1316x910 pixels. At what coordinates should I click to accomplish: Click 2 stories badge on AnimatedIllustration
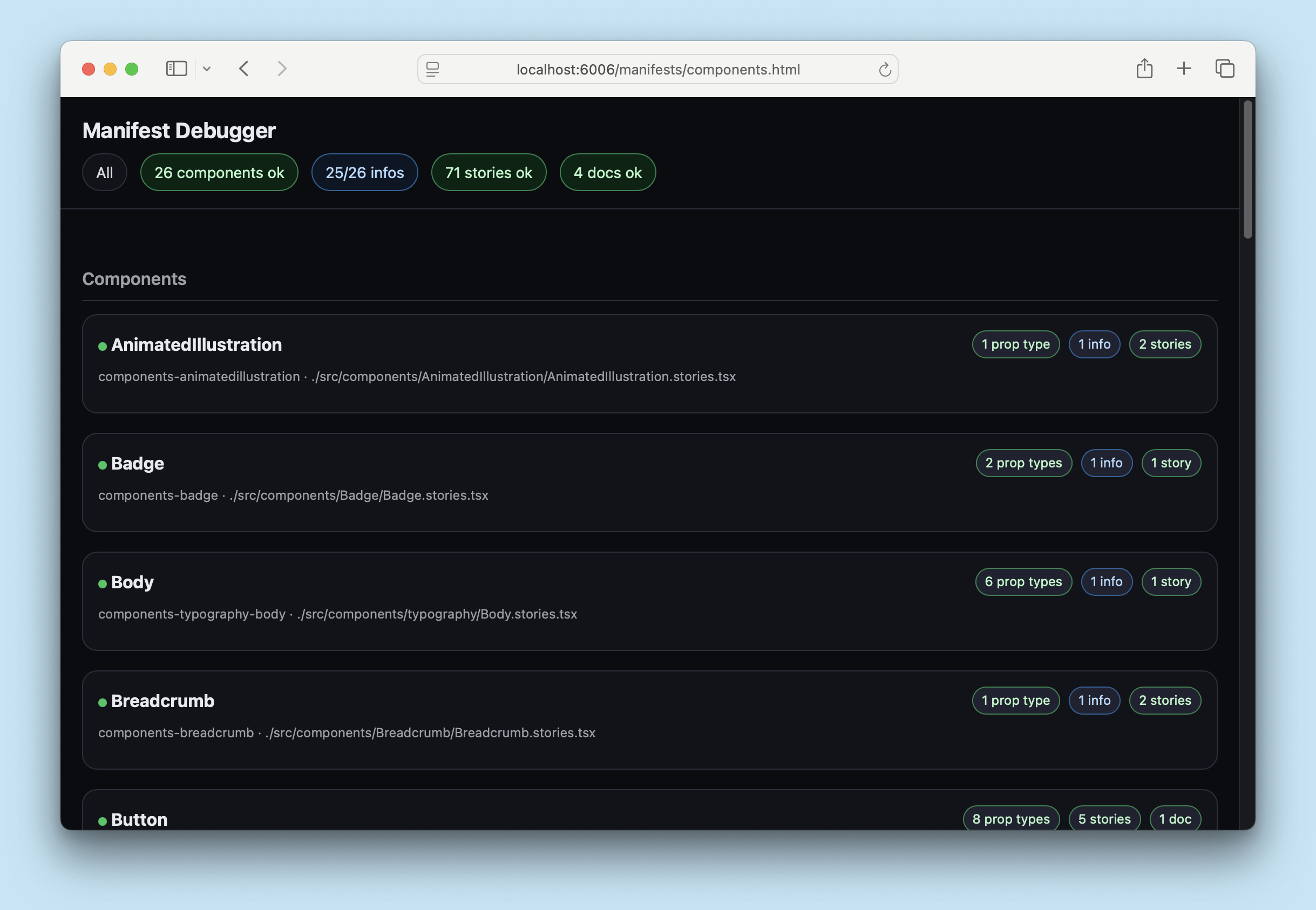pyautogui.click(x=1165, y=344)
